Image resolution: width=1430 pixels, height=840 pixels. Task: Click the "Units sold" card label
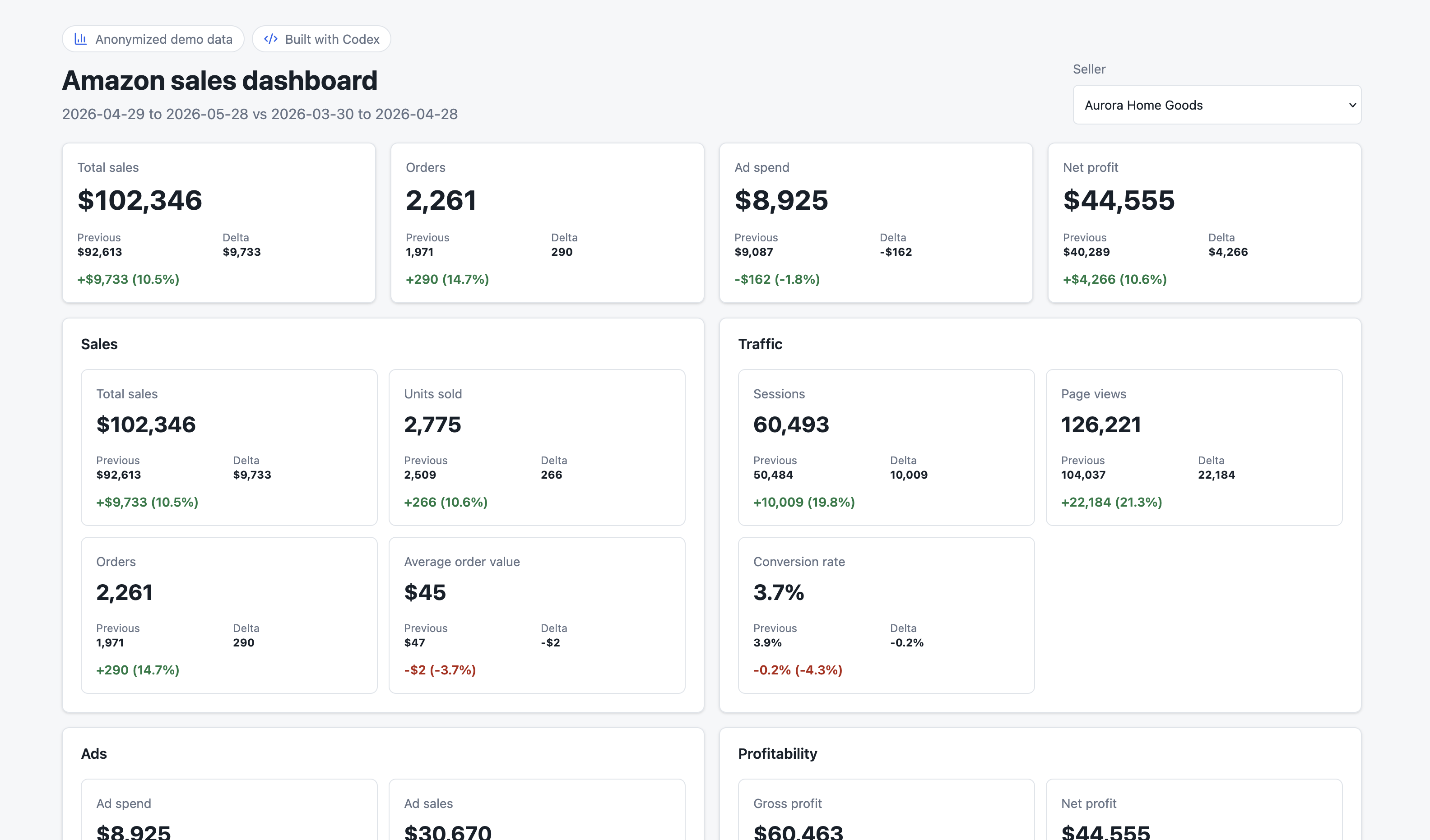coord(433,394)
